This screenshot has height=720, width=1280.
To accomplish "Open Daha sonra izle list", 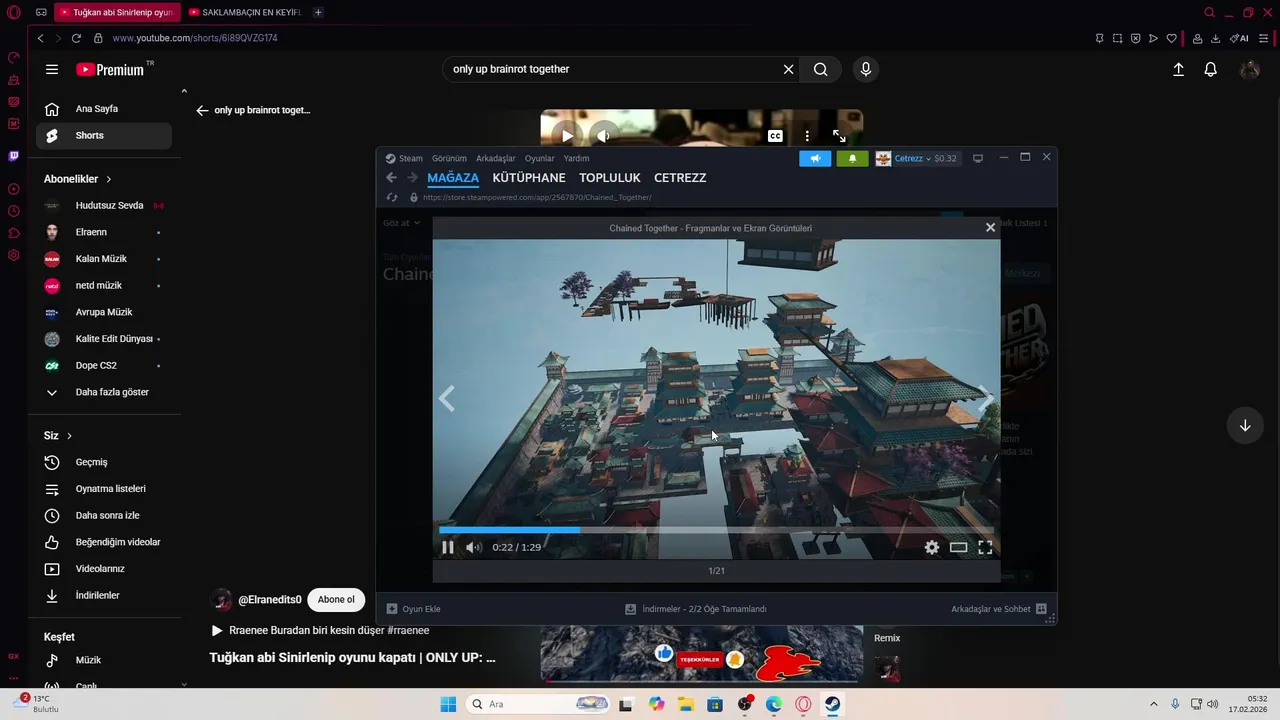I will 104,515.
